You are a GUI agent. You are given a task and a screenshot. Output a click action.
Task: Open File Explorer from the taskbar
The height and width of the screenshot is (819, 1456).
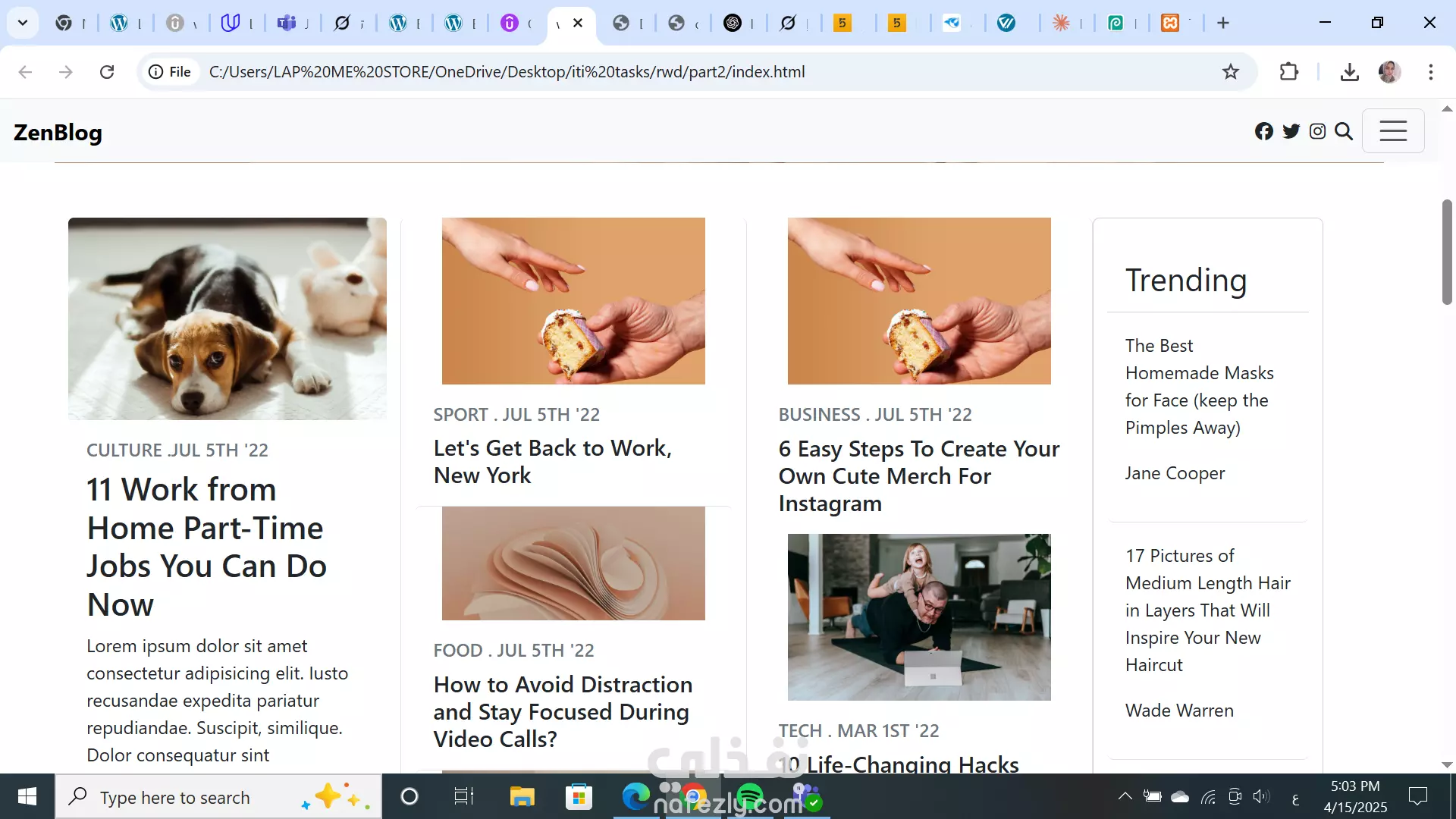[x=522, y=796]
